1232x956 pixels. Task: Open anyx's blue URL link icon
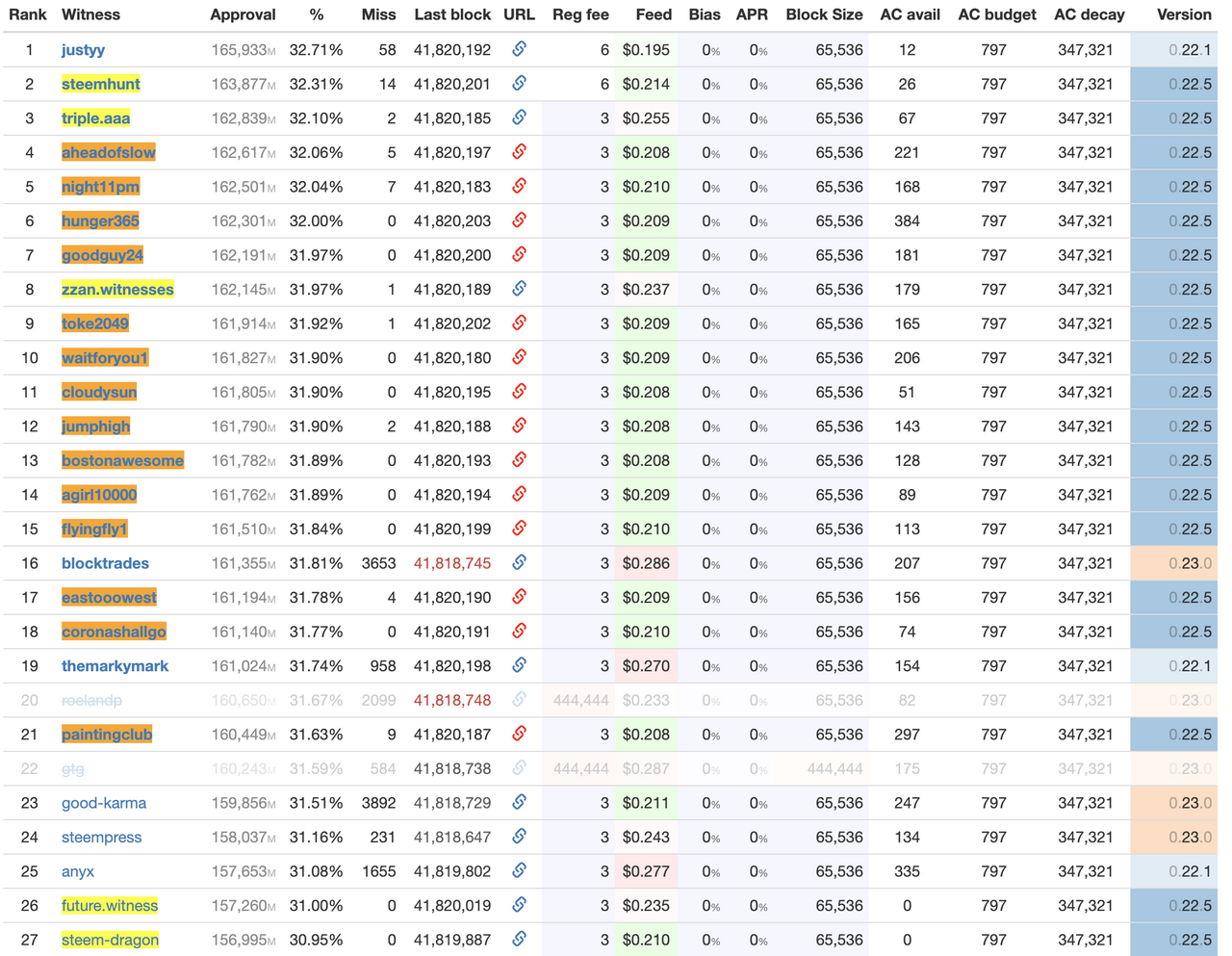(519, 870)
